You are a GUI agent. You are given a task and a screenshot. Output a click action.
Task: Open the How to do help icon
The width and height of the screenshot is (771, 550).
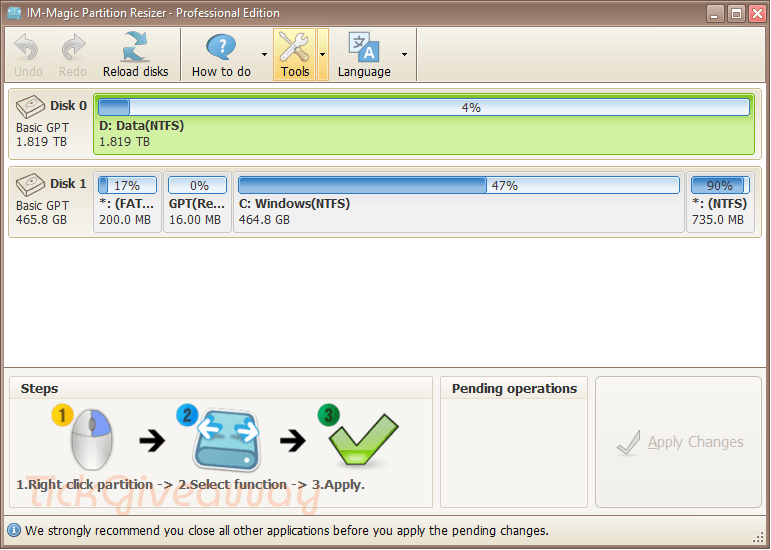click(221, 47)
